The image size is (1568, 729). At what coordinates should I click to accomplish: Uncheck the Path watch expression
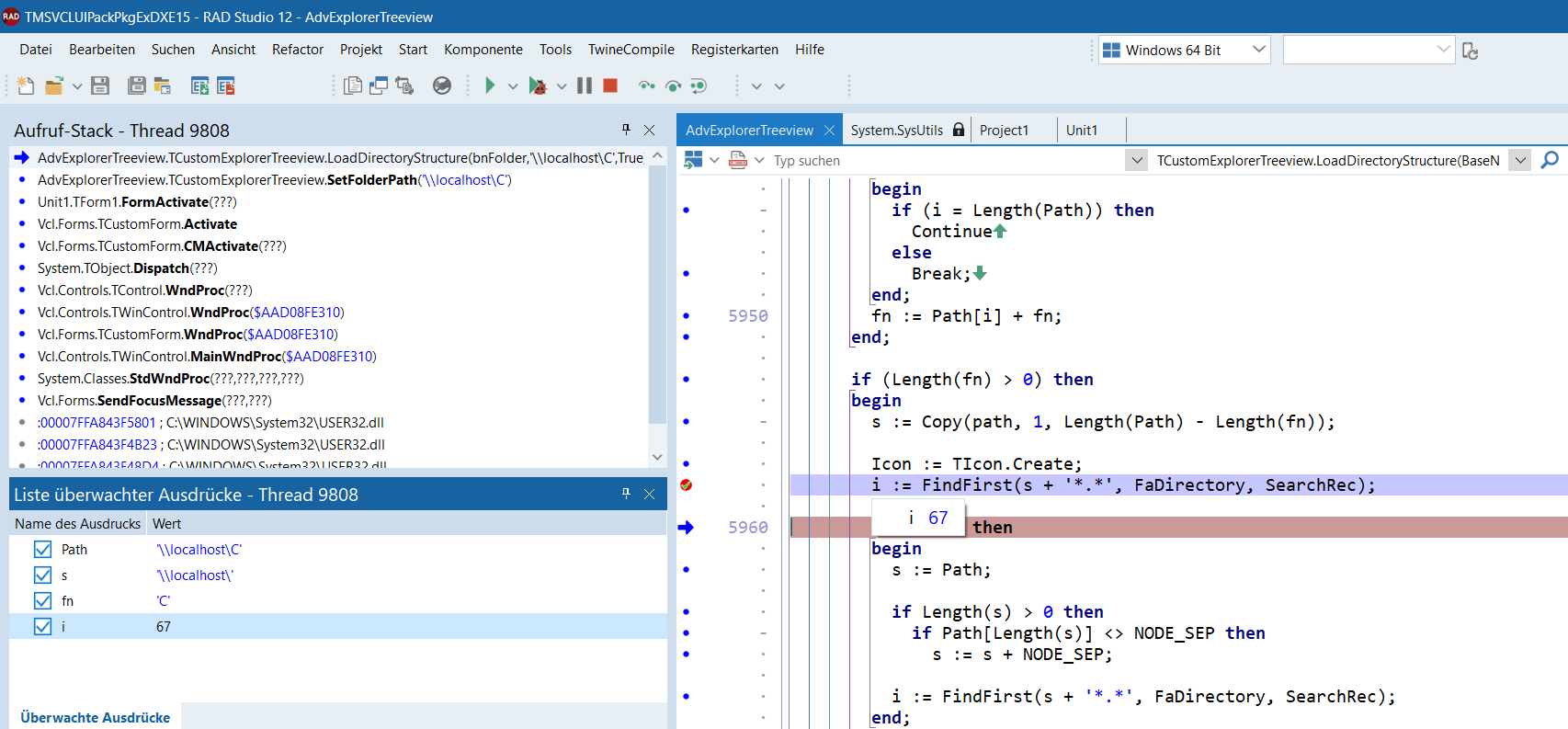42,550
